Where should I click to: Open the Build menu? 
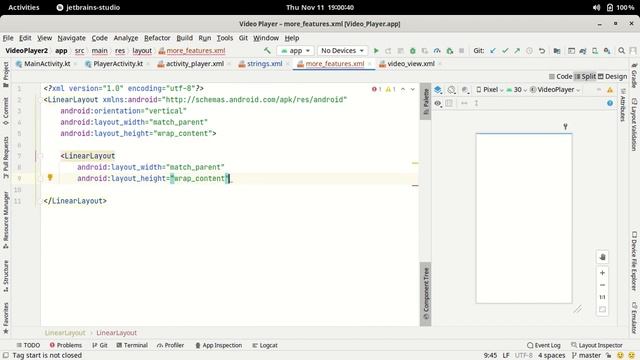pos(184,38)
